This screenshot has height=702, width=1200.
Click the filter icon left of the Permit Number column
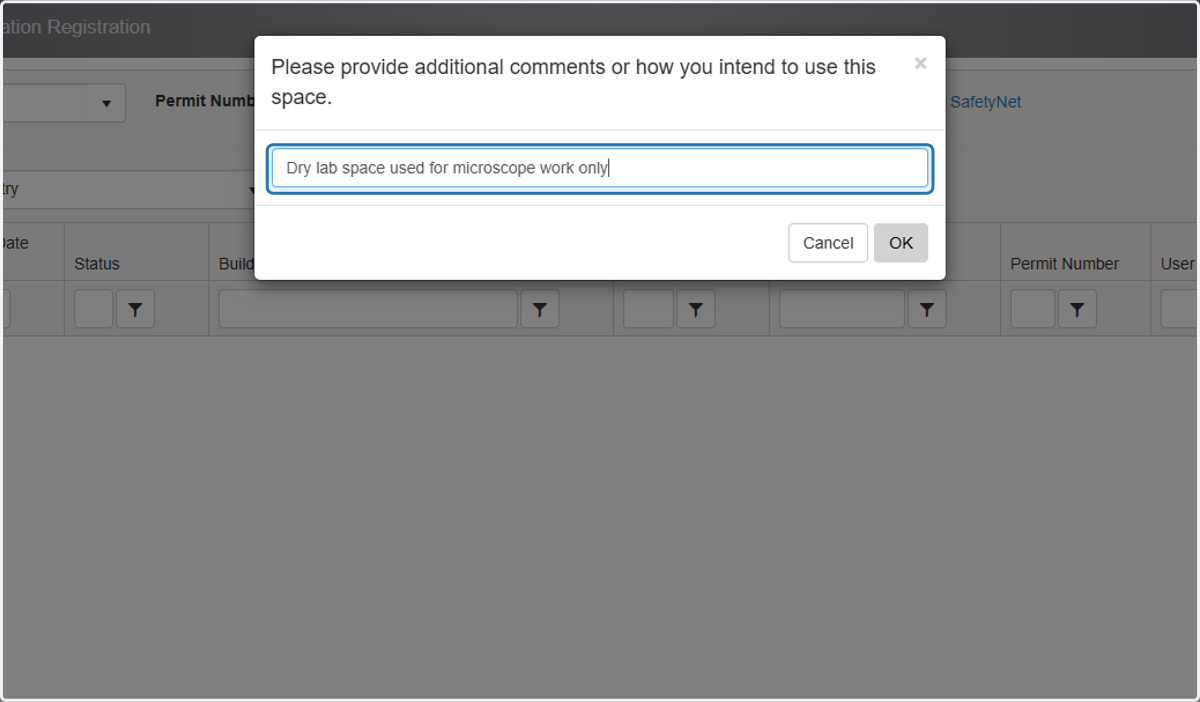(927, 310)
